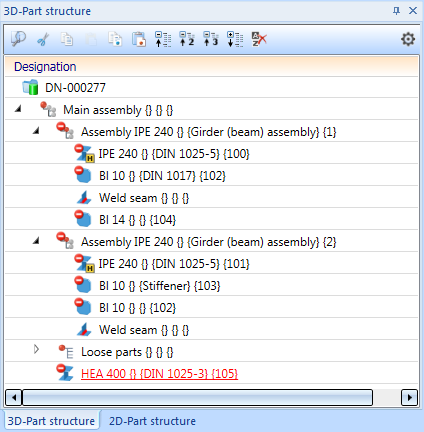Screen dimensions: 424x432
Task: Click the greyed-out Paste icon
Action: 91,39
